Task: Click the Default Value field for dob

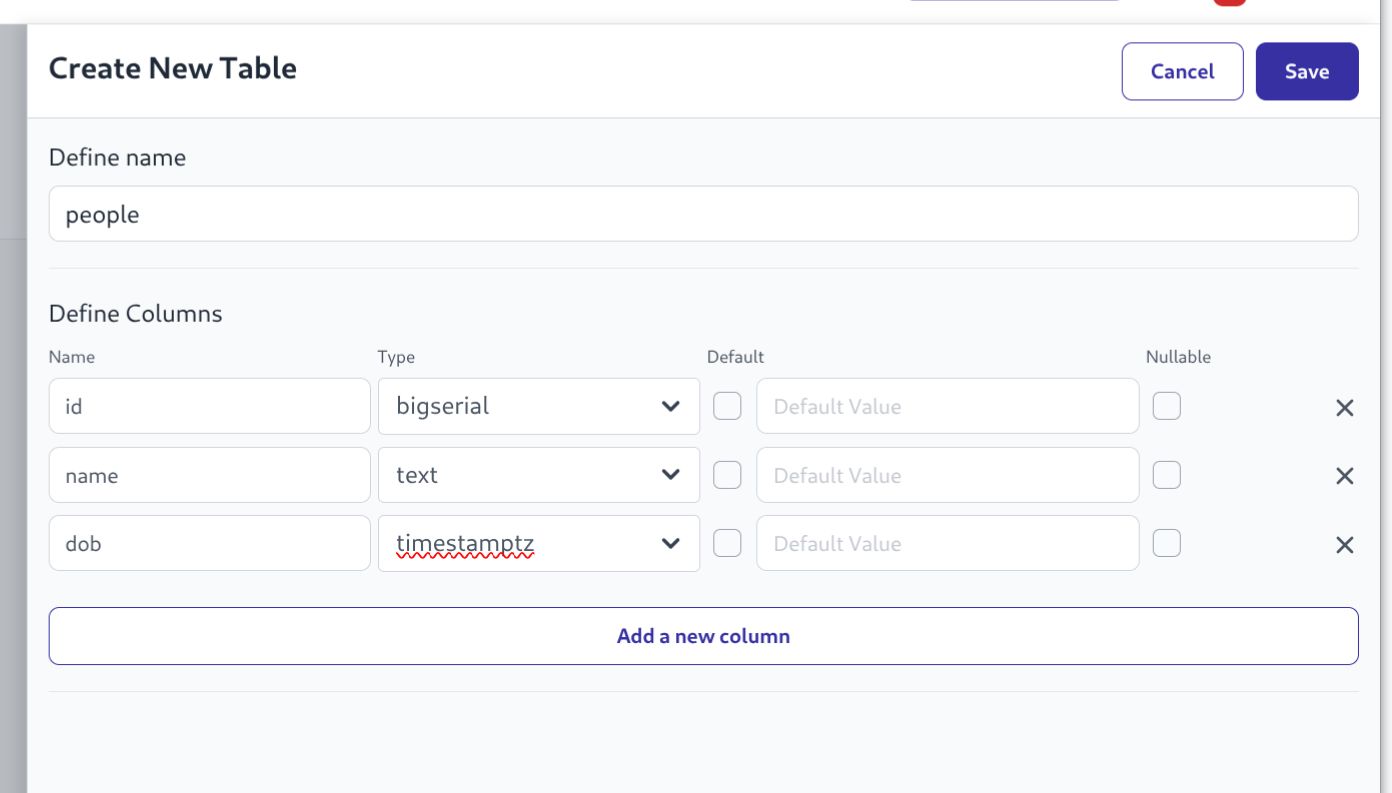Action: [x=947, y=543]
